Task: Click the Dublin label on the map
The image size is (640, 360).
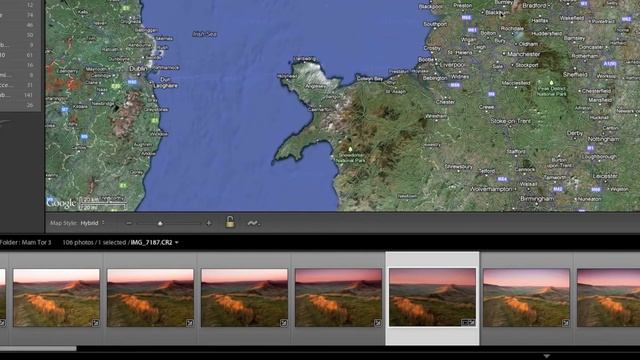Action: tap(138, 69)
